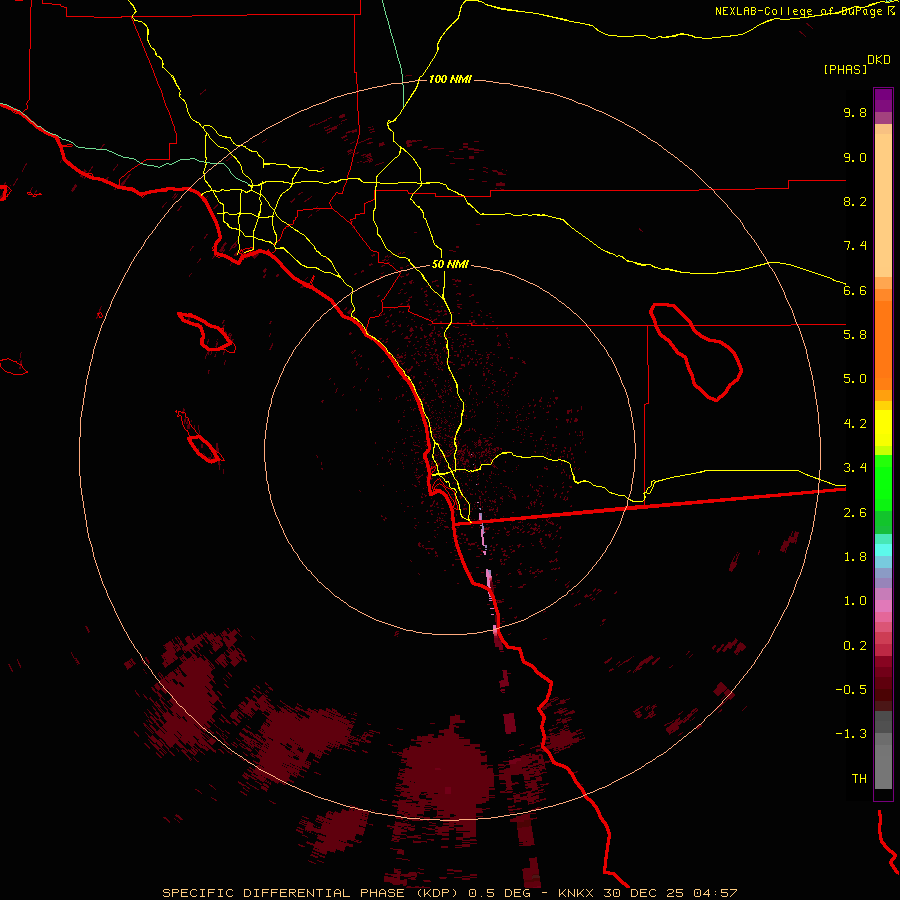Click the 30 DEC 25 date in the caption
This screenshot has width=900, height=900.
[x=645, y=893]
